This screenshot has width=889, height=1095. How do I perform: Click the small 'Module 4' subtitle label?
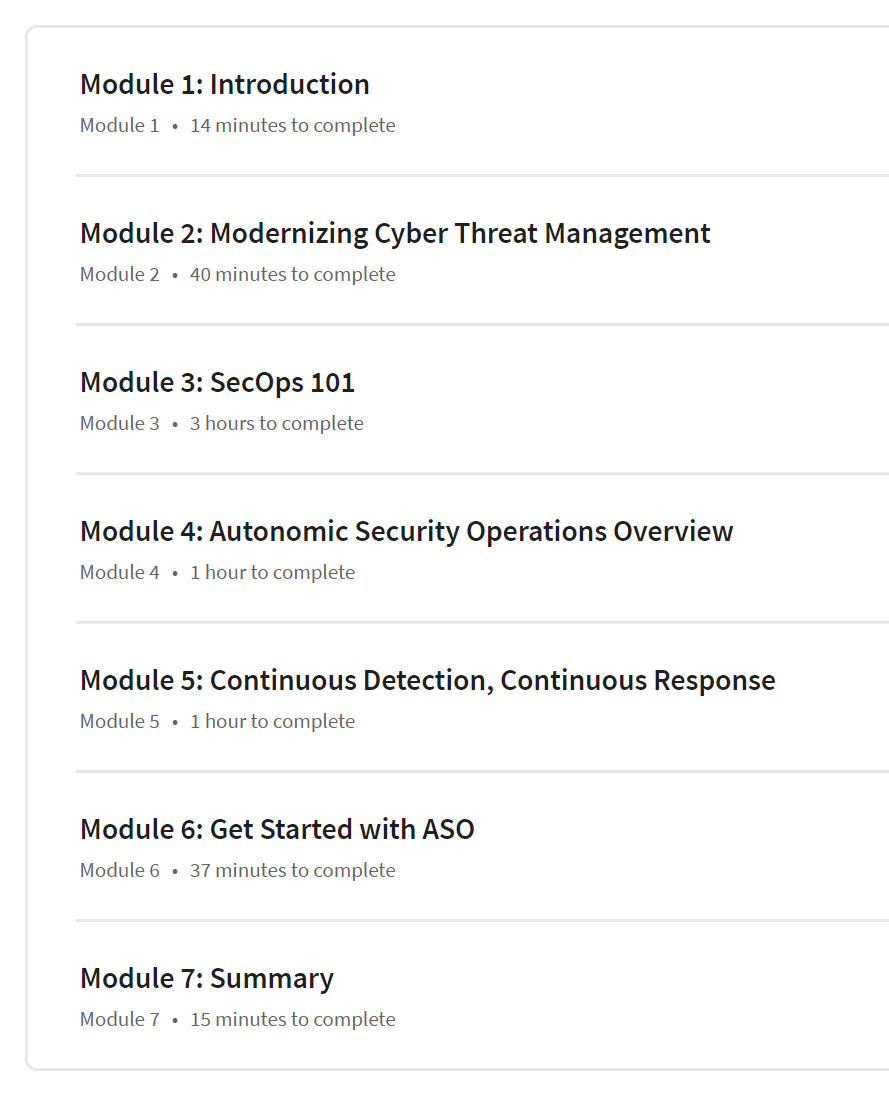click(x=119, y=573)
